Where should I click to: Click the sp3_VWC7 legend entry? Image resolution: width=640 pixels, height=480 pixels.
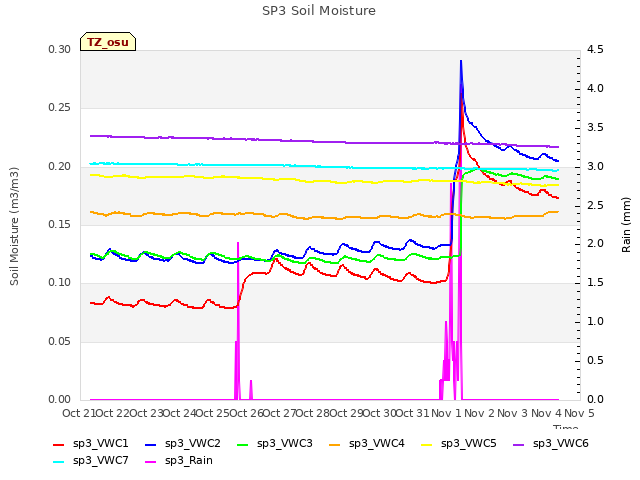tap(91, 461)
